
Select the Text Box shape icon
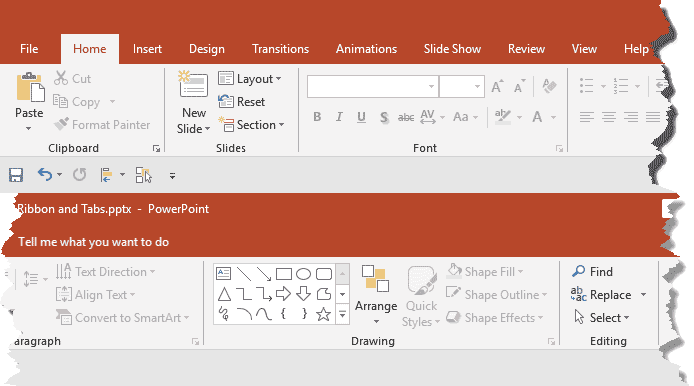click(x=224, y=274)
